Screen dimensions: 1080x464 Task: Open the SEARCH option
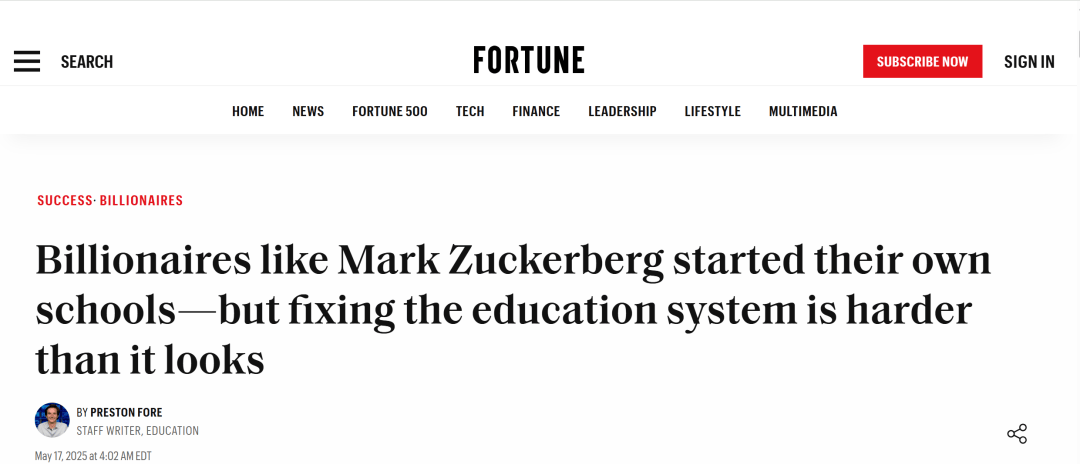87,62
